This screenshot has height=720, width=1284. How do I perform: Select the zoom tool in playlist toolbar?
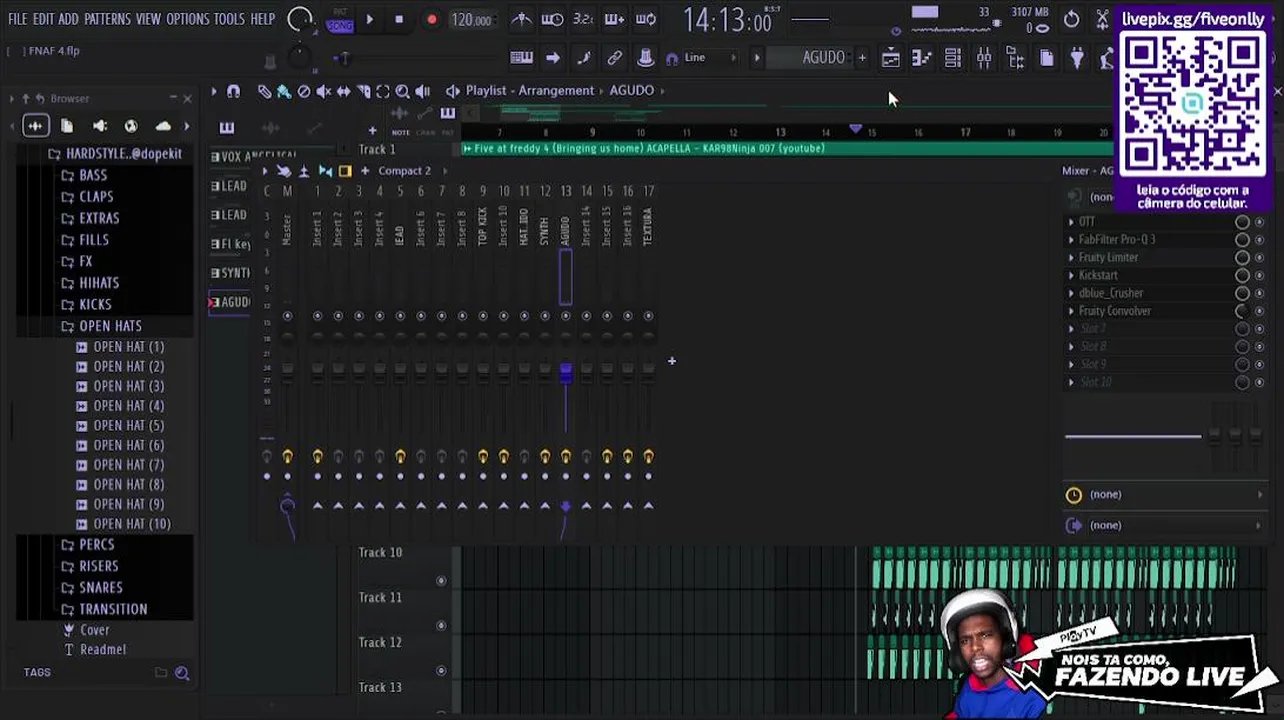tap(402, 91)
